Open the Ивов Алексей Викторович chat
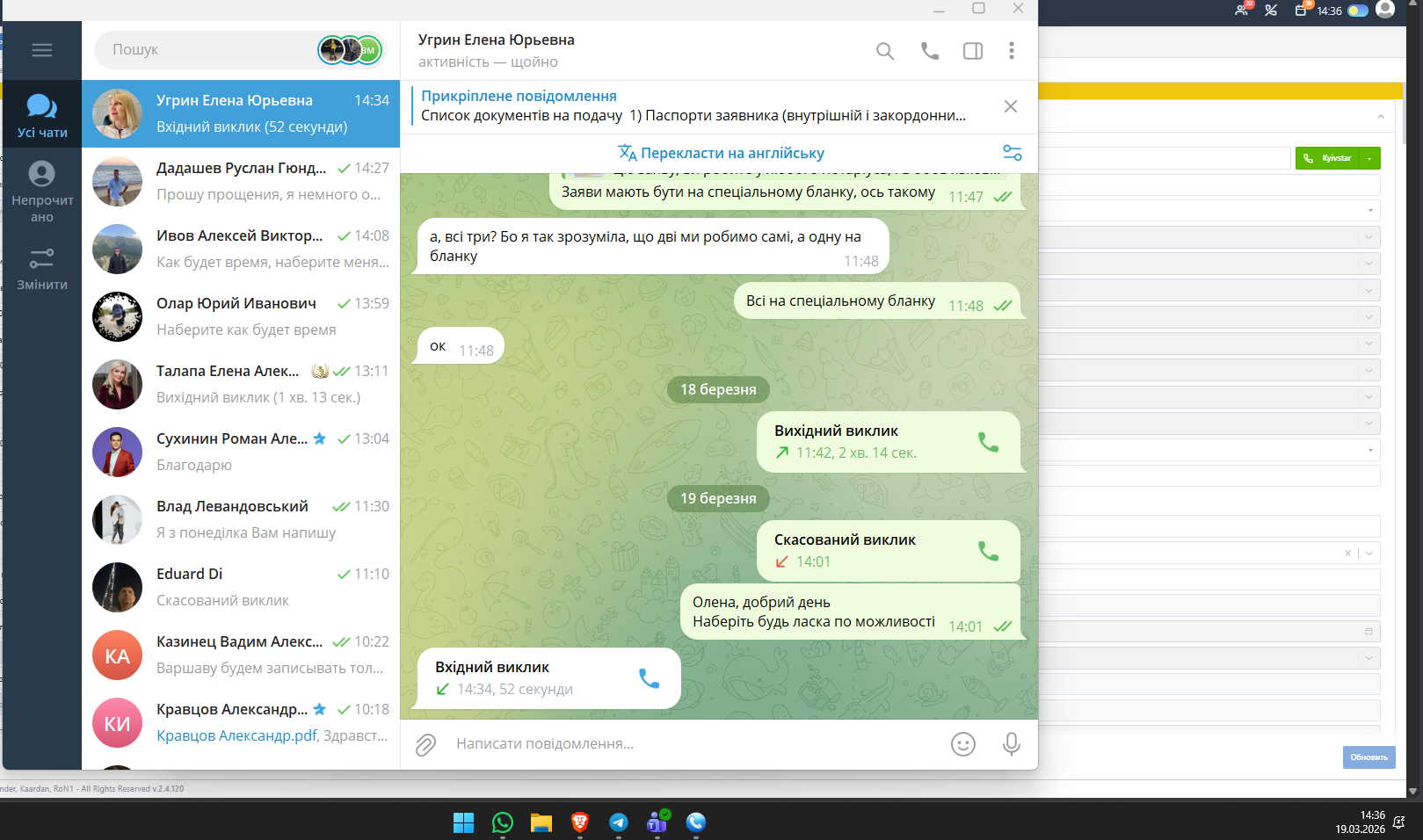This screenshot has height=840, width=1423. point(241,249)
